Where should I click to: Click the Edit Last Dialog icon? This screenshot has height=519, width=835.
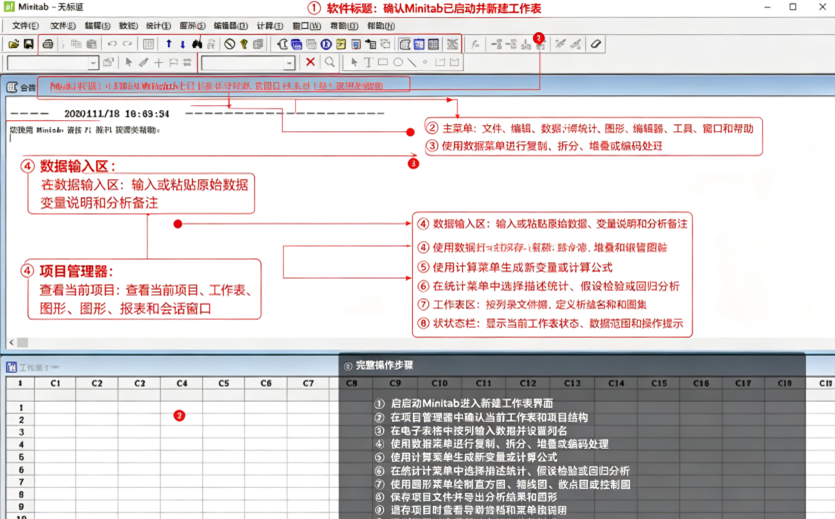(x=148, y=44)
